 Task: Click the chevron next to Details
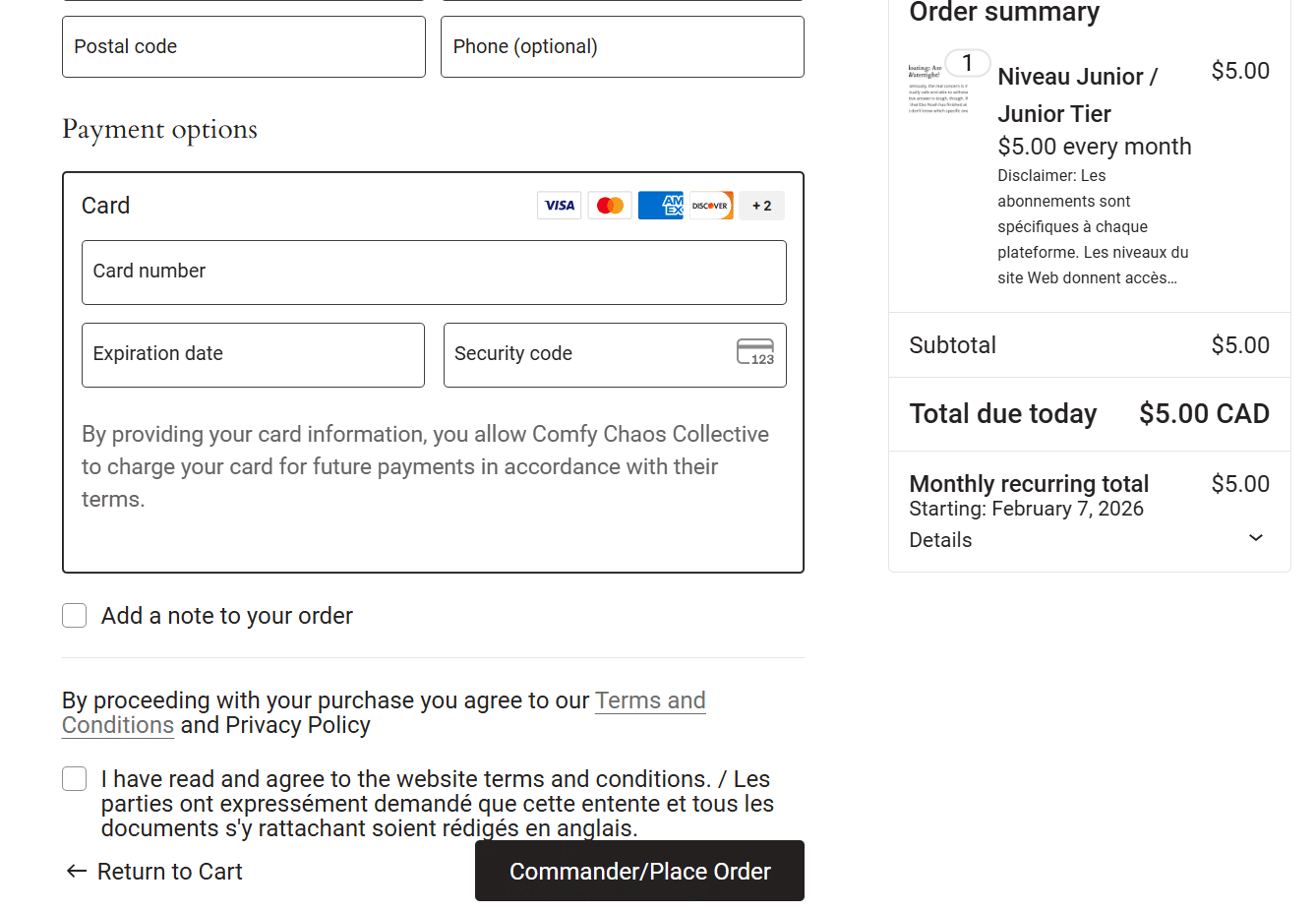(1256, 537)
